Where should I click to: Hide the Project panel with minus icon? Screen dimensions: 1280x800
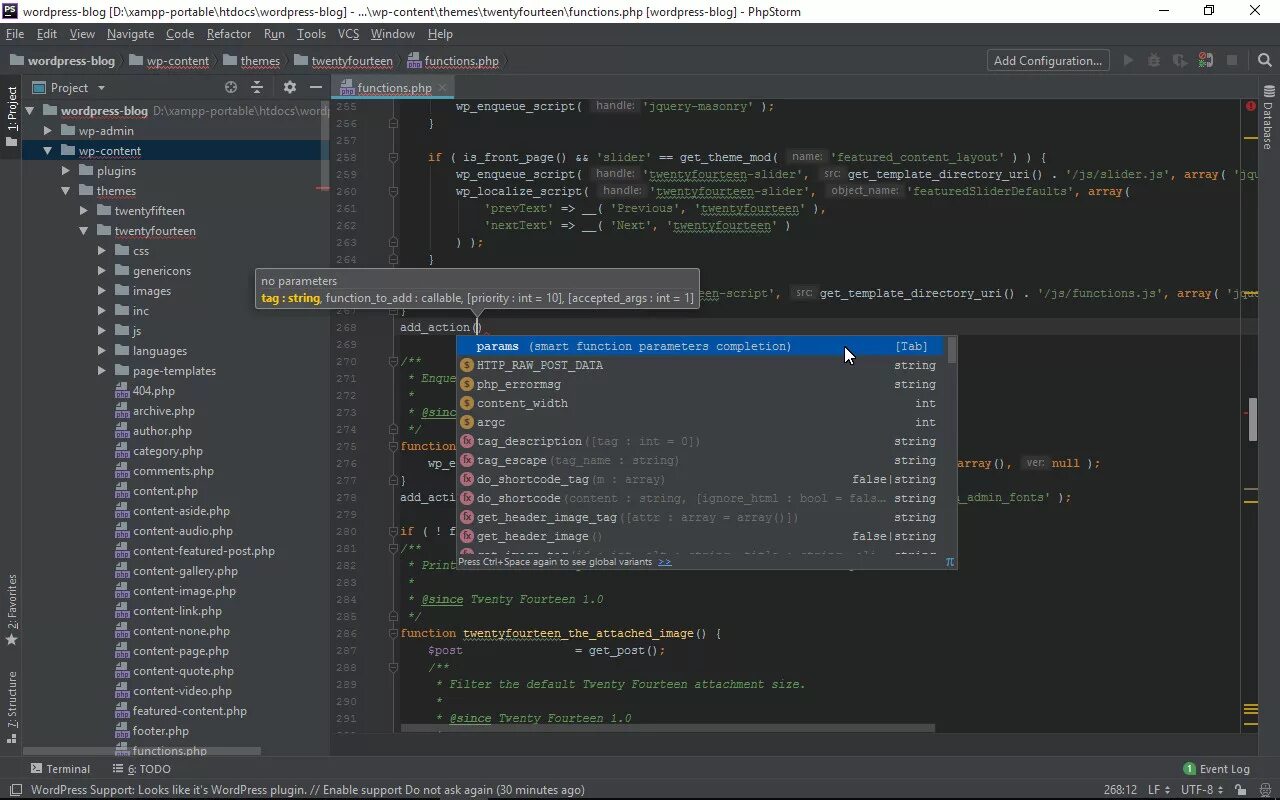316,87
